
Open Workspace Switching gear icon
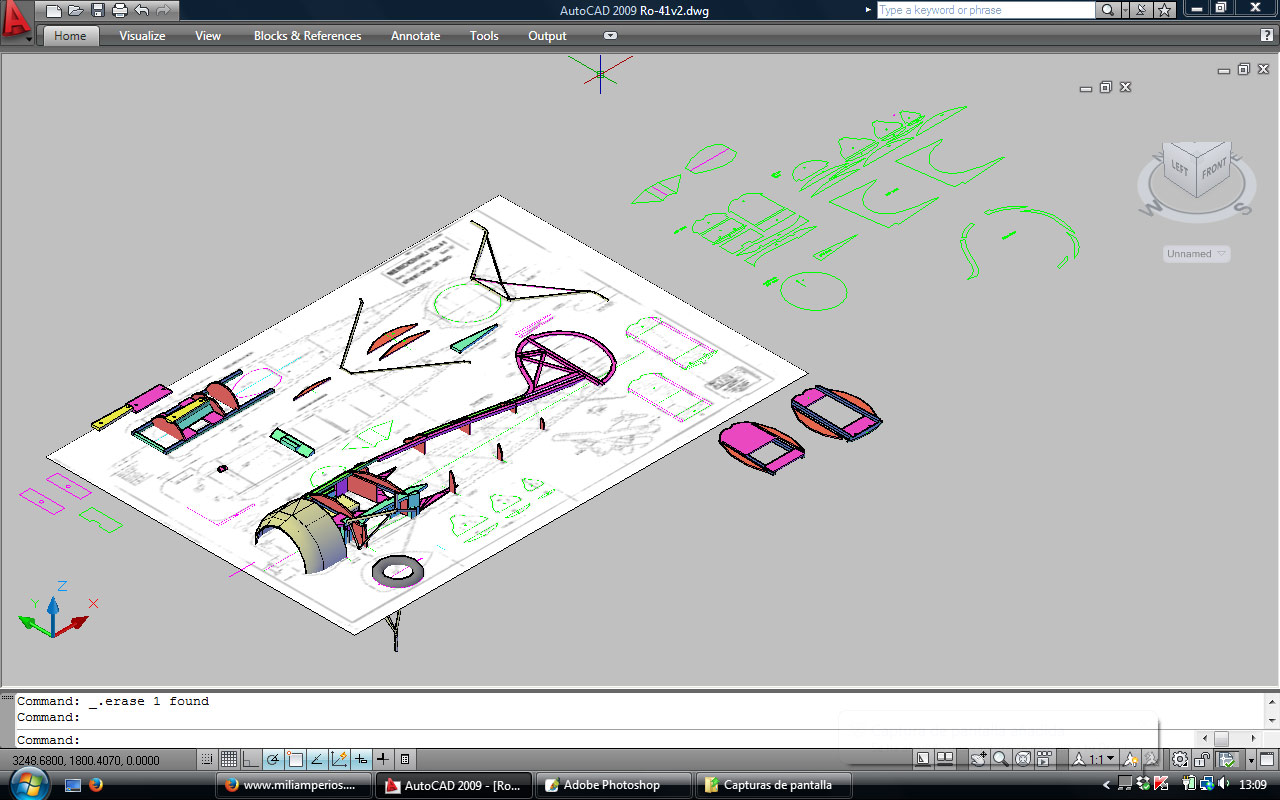tap(1180, 760)
